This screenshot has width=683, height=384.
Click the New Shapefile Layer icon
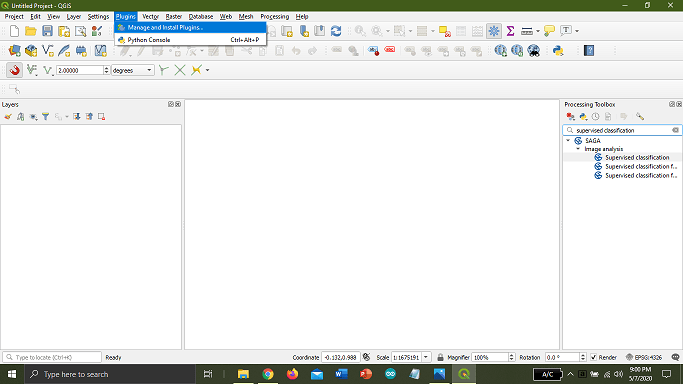click(47, 51)
